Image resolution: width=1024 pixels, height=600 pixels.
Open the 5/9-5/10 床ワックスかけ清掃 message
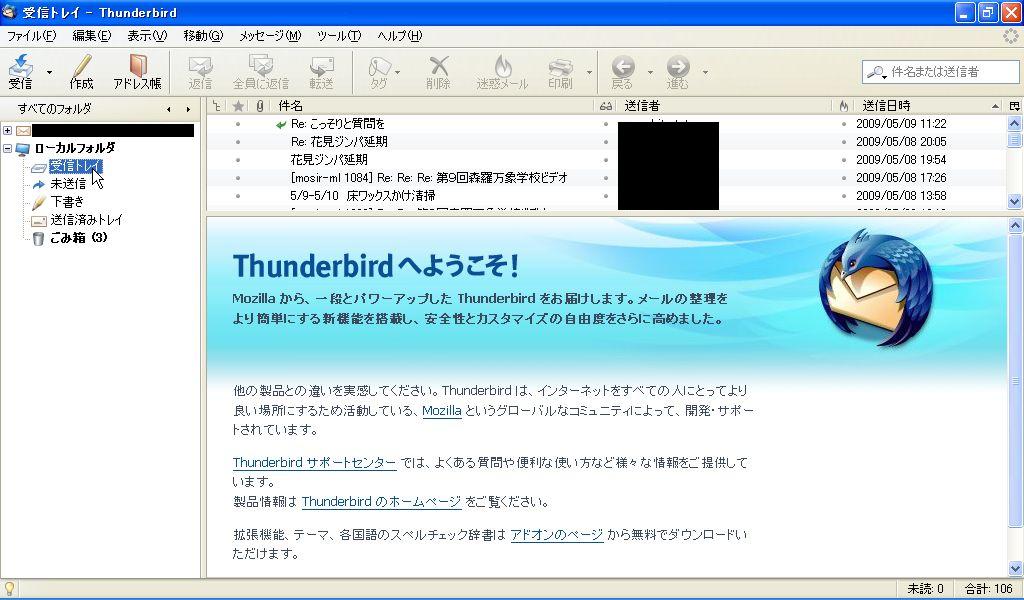point(362,196)
